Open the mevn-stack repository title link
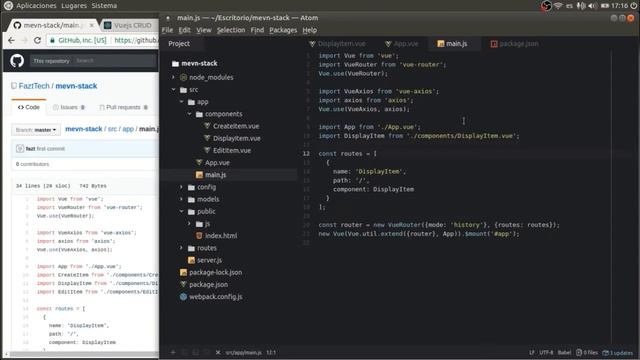This screenshot has height=360, width=640. [76, 86]
